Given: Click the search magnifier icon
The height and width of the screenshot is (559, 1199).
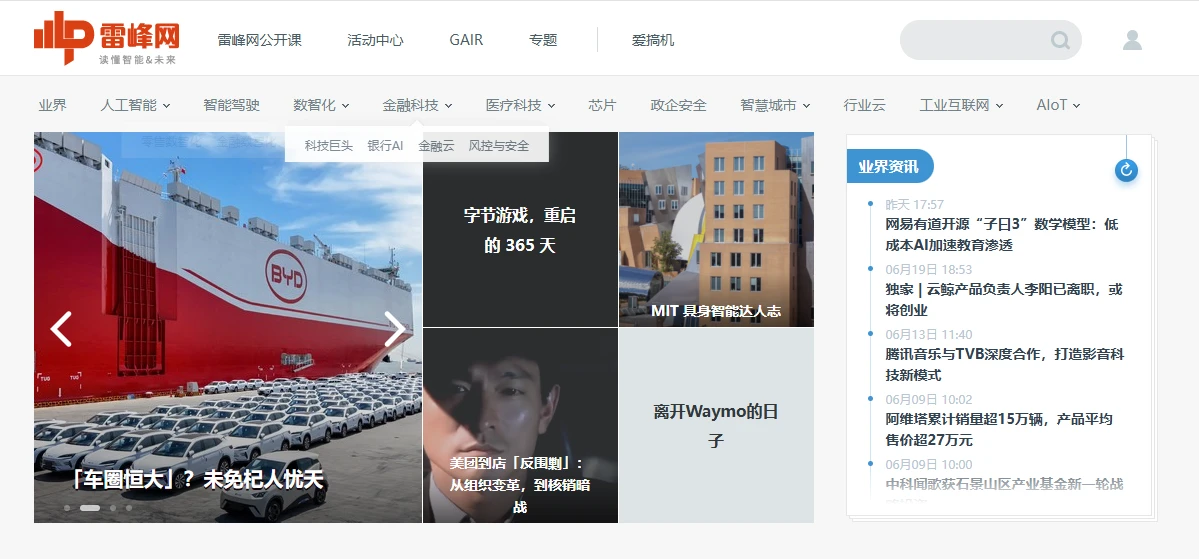Looking at the screenshot, I should [x=1060, y=40].
